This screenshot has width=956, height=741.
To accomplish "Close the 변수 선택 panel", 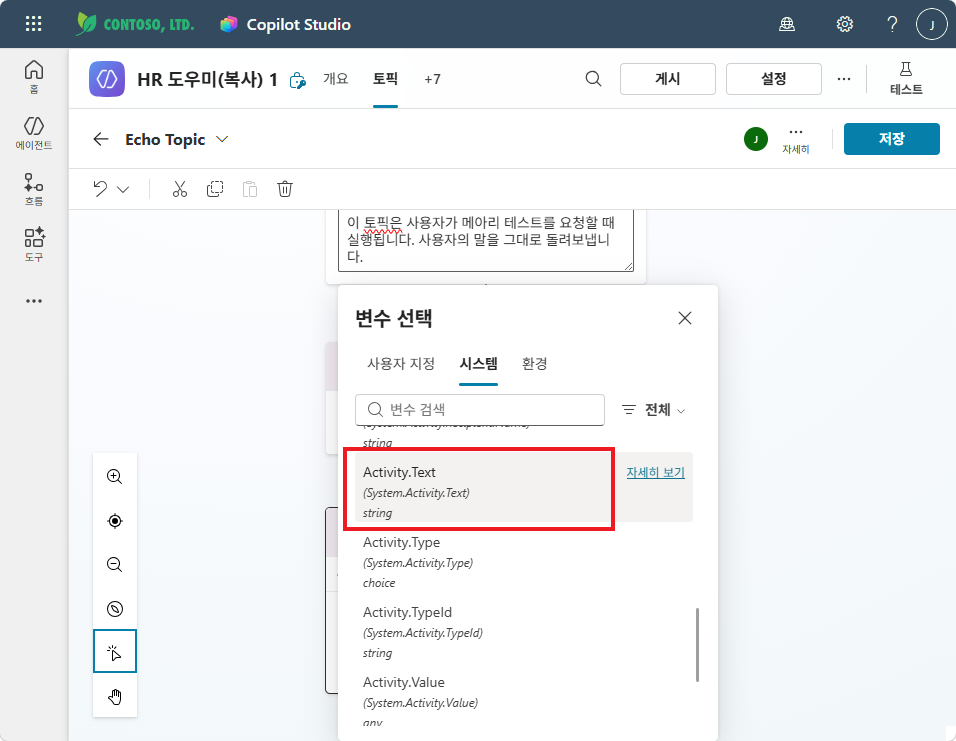I will (x=685, y=318).
